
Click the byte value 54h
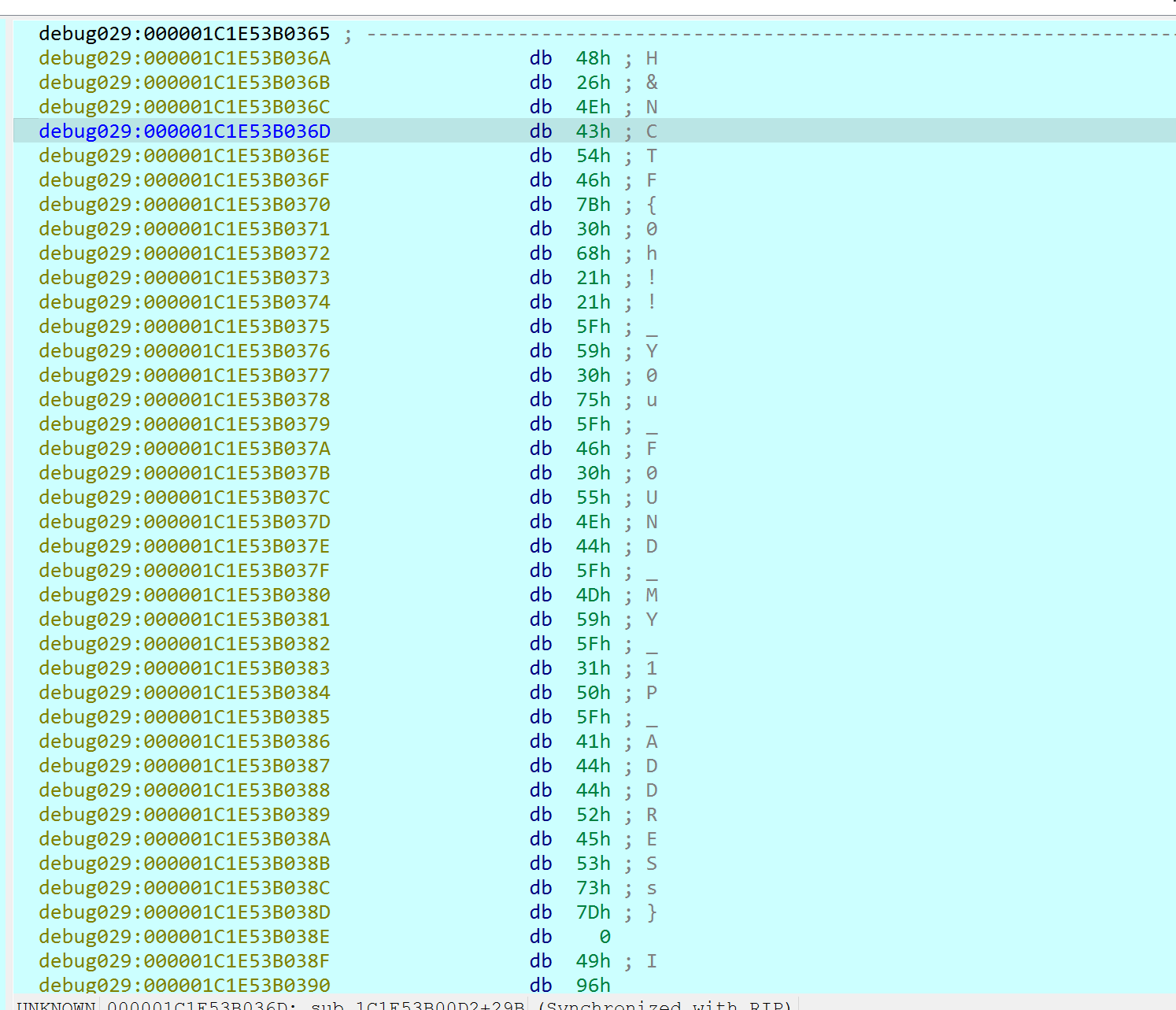[593, 156]
